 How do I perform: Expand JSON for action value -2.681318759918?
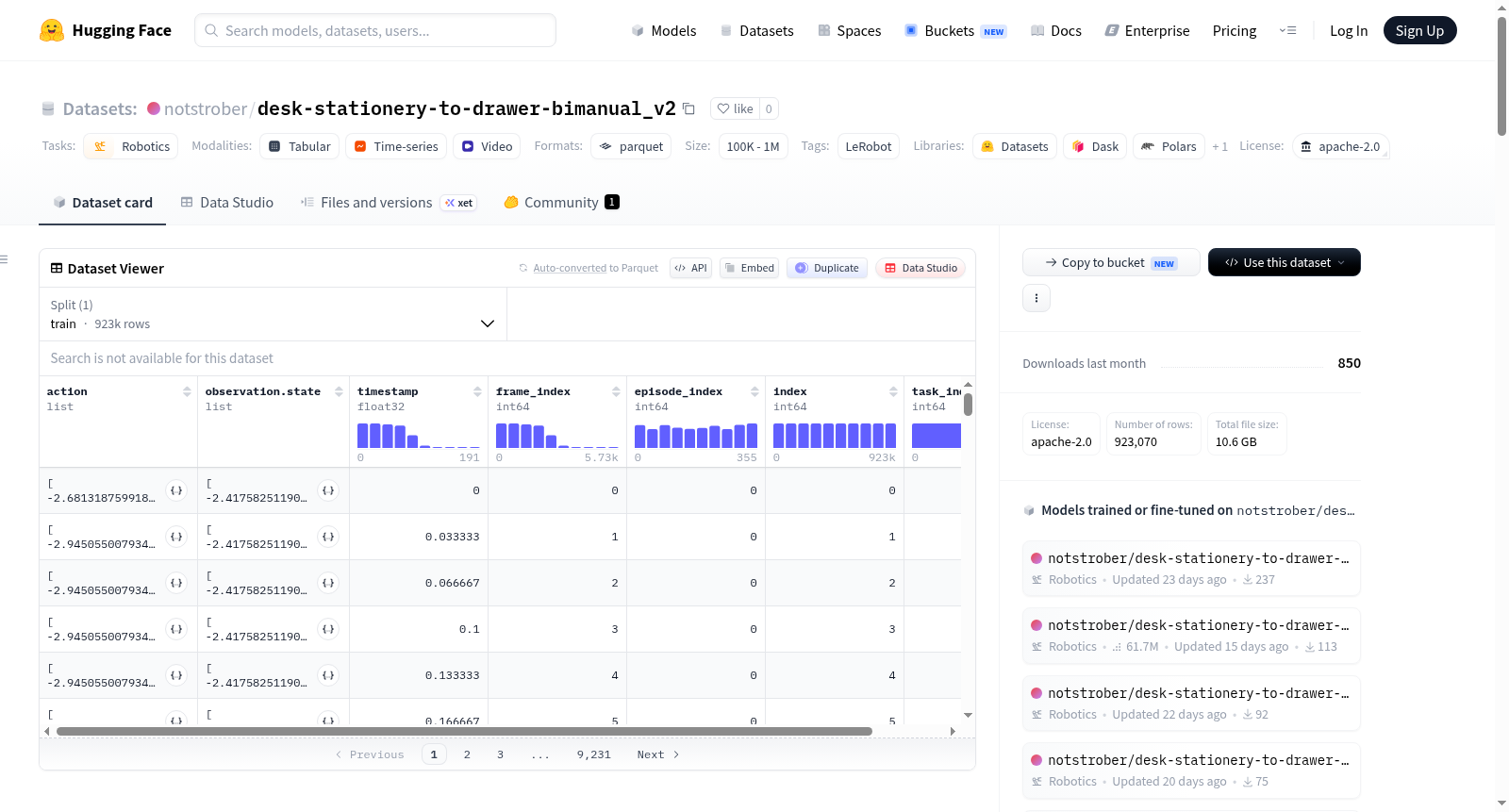click(176, 490)
